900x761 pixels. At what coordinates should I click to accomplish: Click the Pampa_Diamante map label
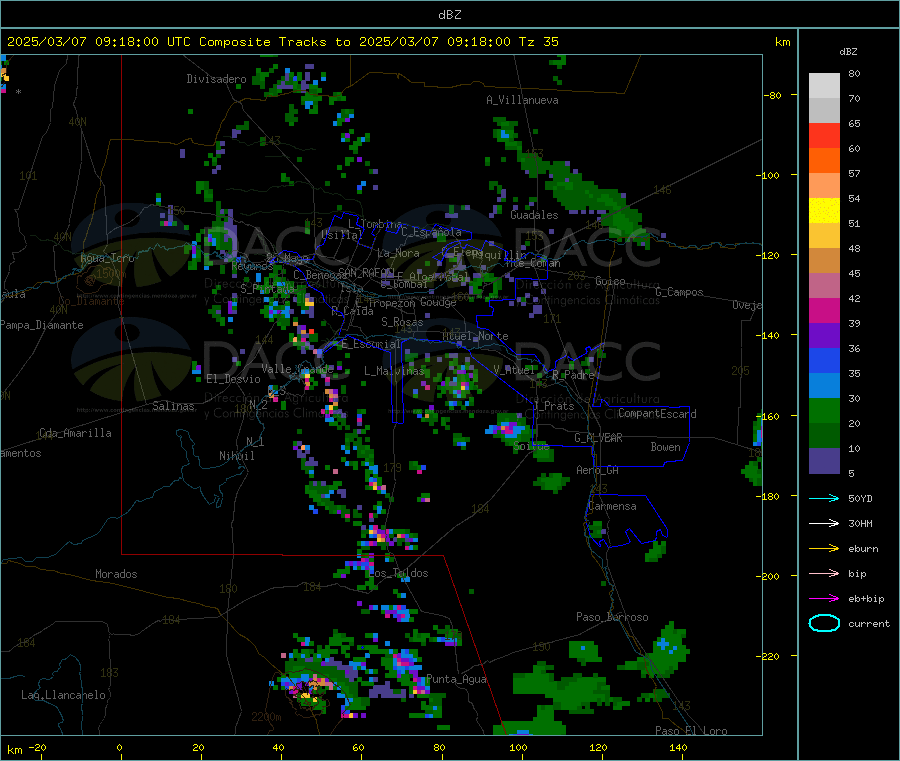tap(42, 325)
